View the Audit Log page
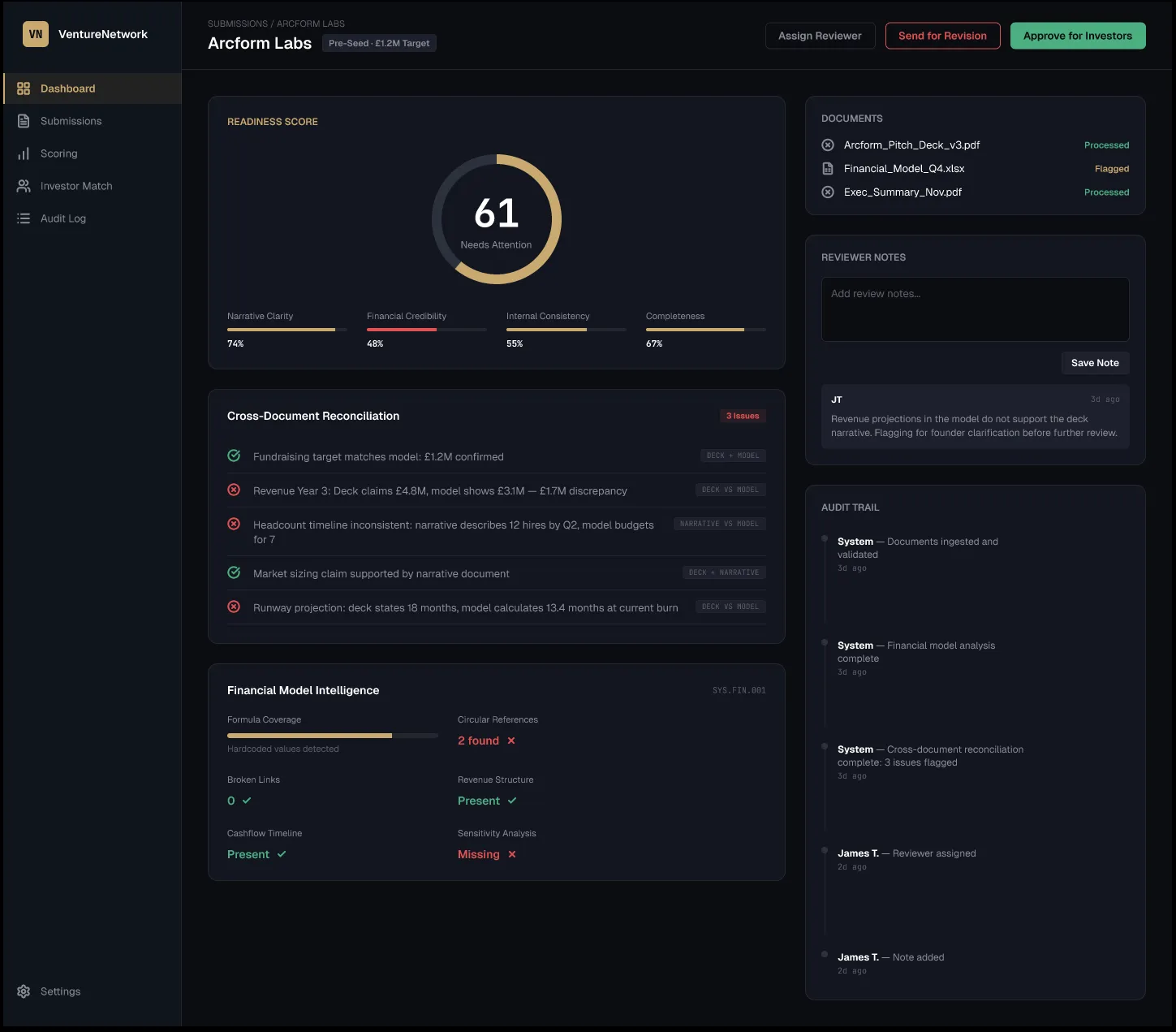 [93, 218]
